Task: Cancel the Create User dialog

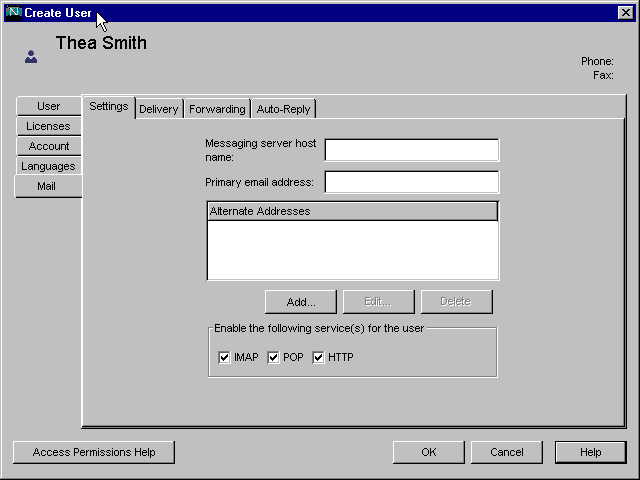Action: pyautogui.click(x=507, y=452)
